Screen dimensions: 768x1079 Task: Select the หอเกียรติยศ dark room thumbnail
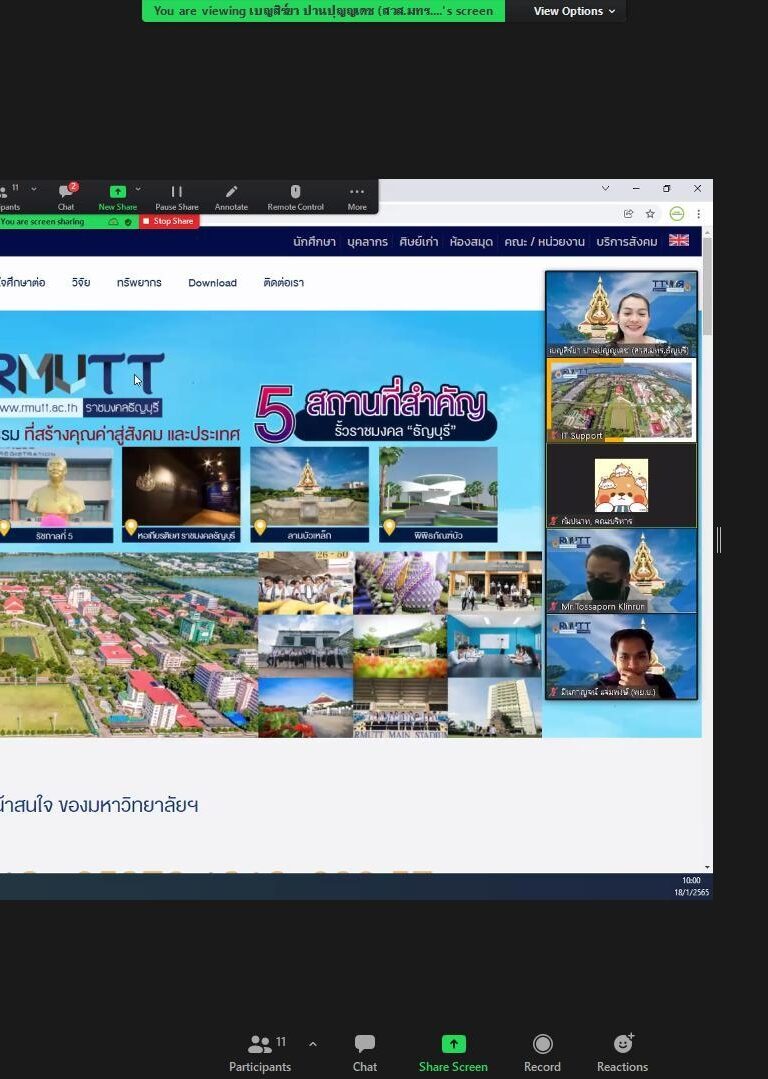coord(181,495)
